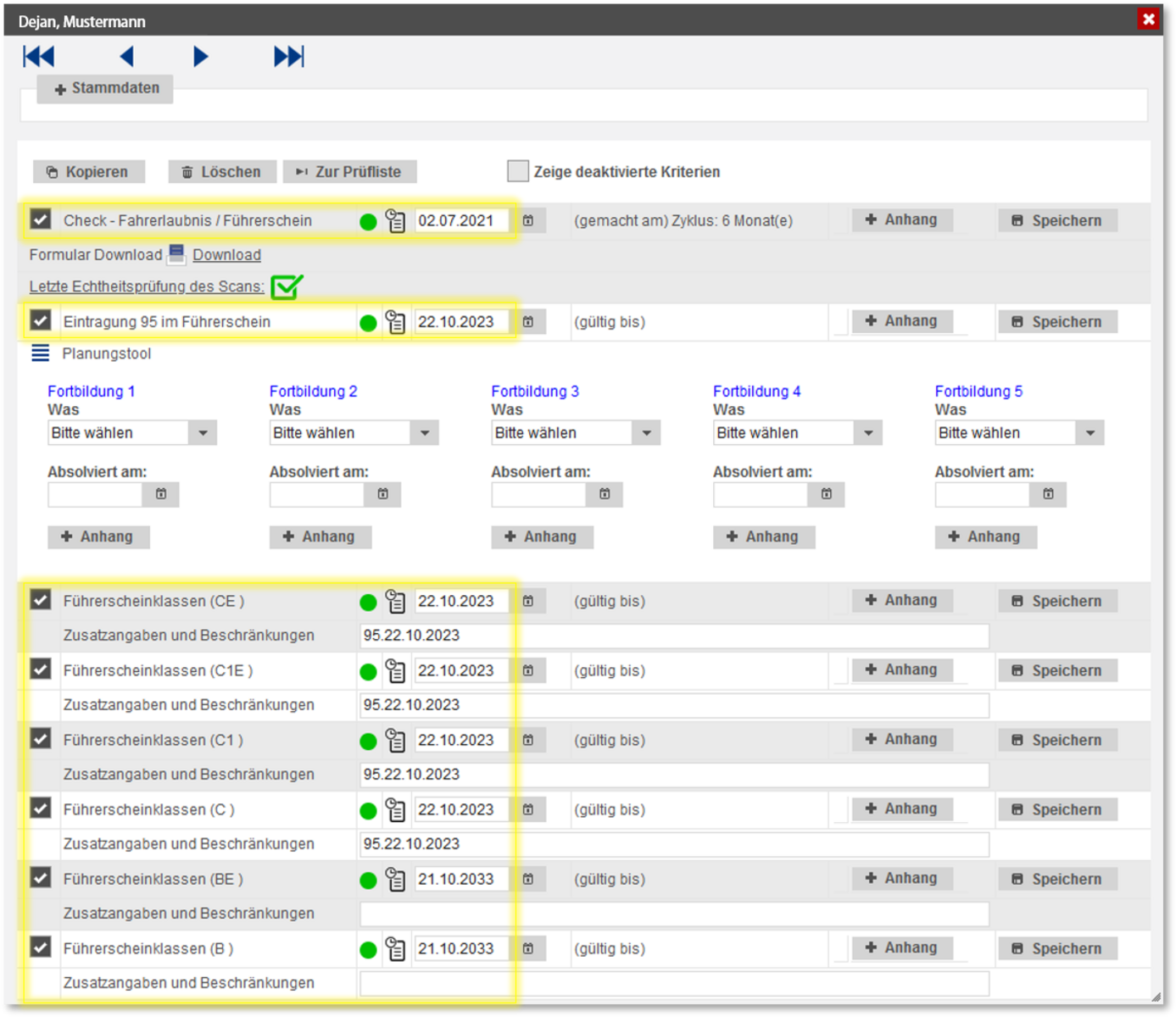Open calendar picker for Führerscheinklassen (BE)
1176x1017 pixels.
coord(528,879)
